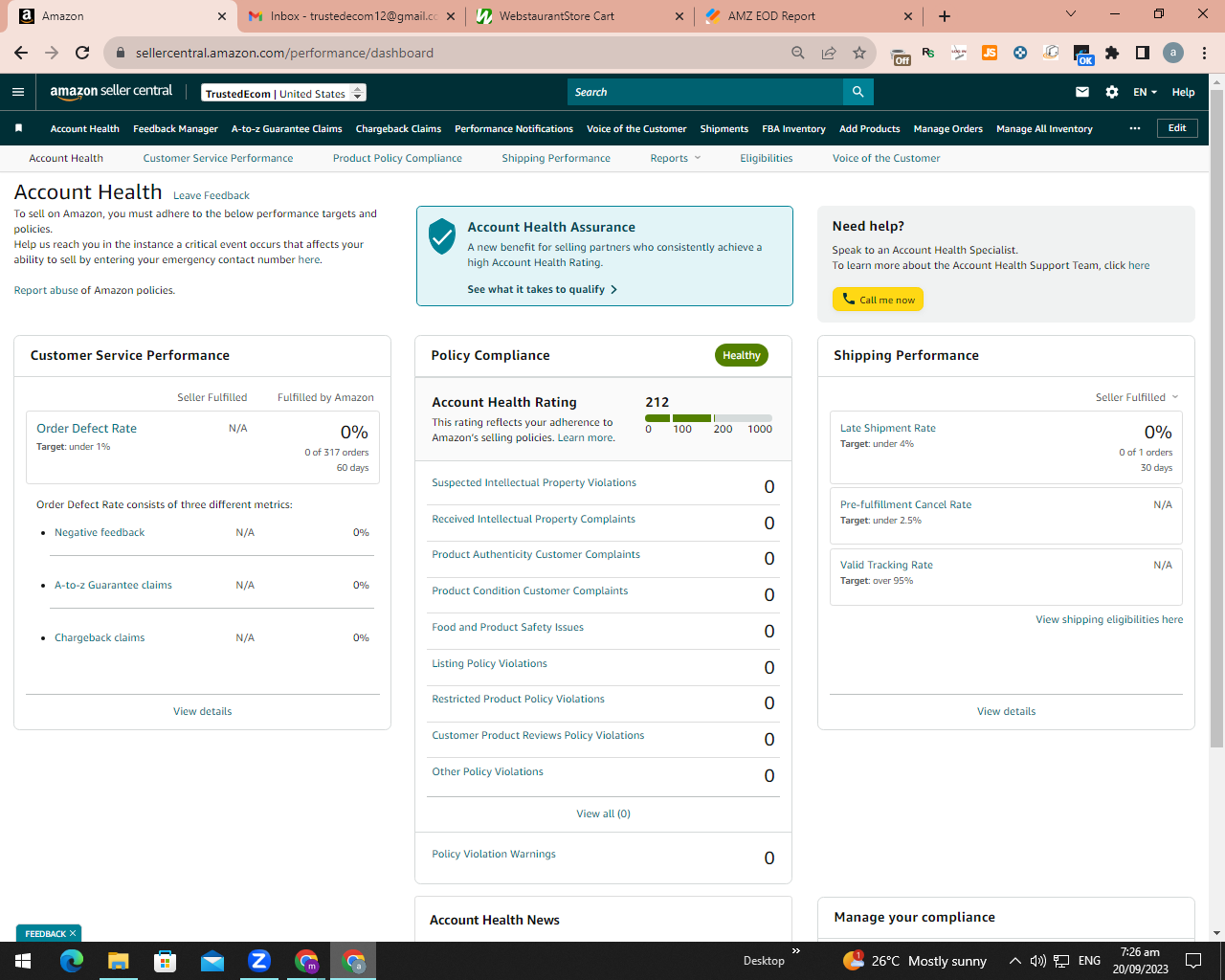Open Manage Orders in the favorites bar
The image size is (1225, 980).
[947, 128]
